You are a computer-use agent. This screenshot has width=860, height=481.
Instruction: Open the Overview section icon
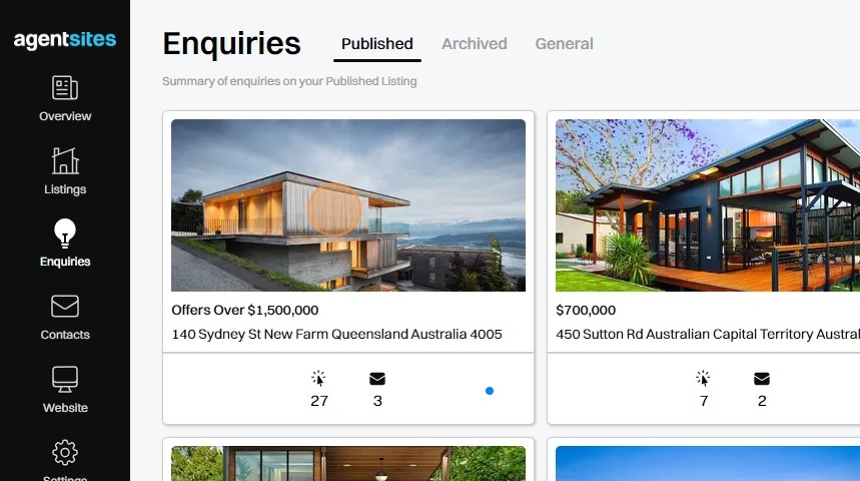(65, 88)
